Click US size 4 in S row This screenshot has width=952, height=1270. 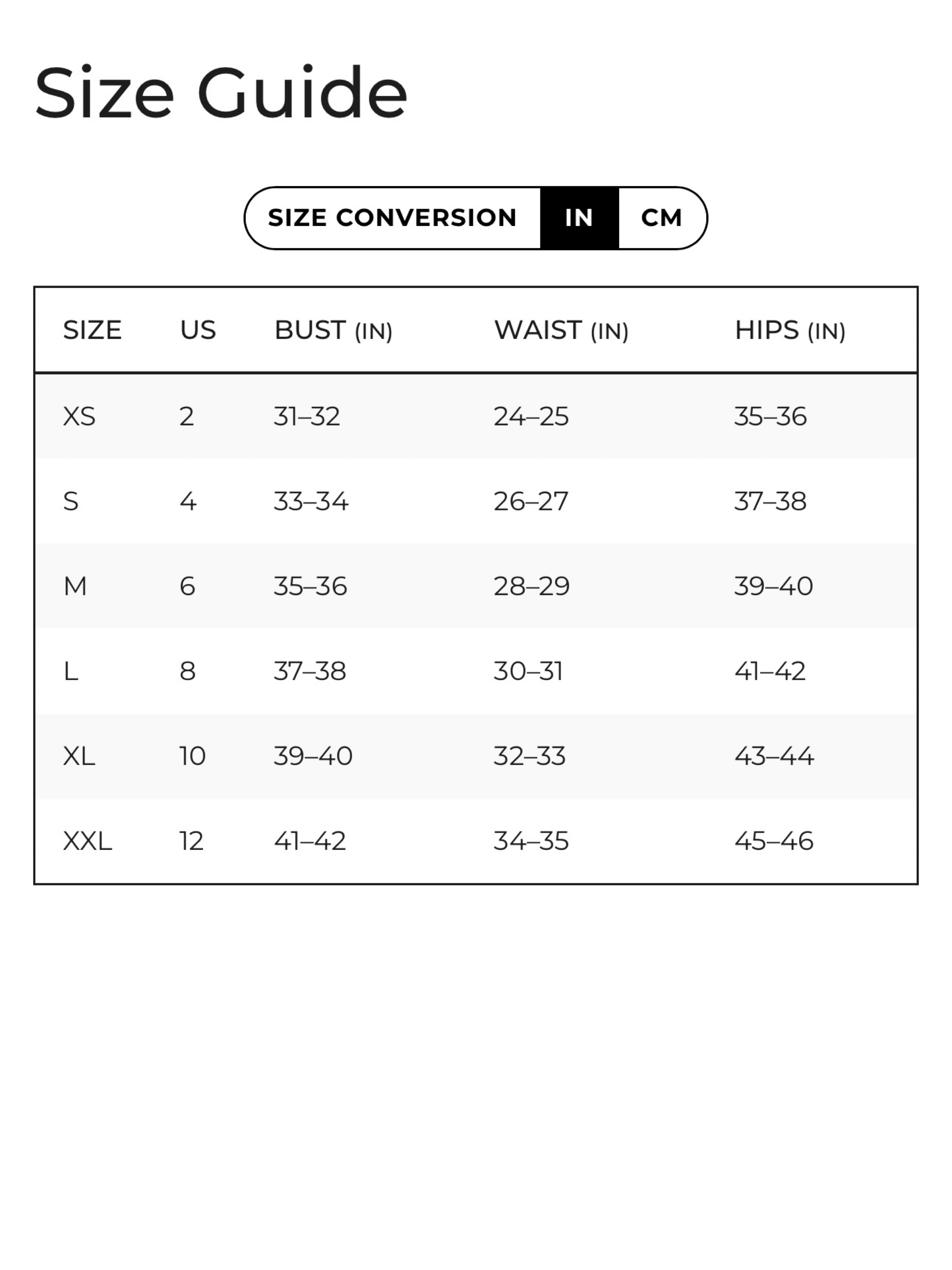(x=188, y=501)
